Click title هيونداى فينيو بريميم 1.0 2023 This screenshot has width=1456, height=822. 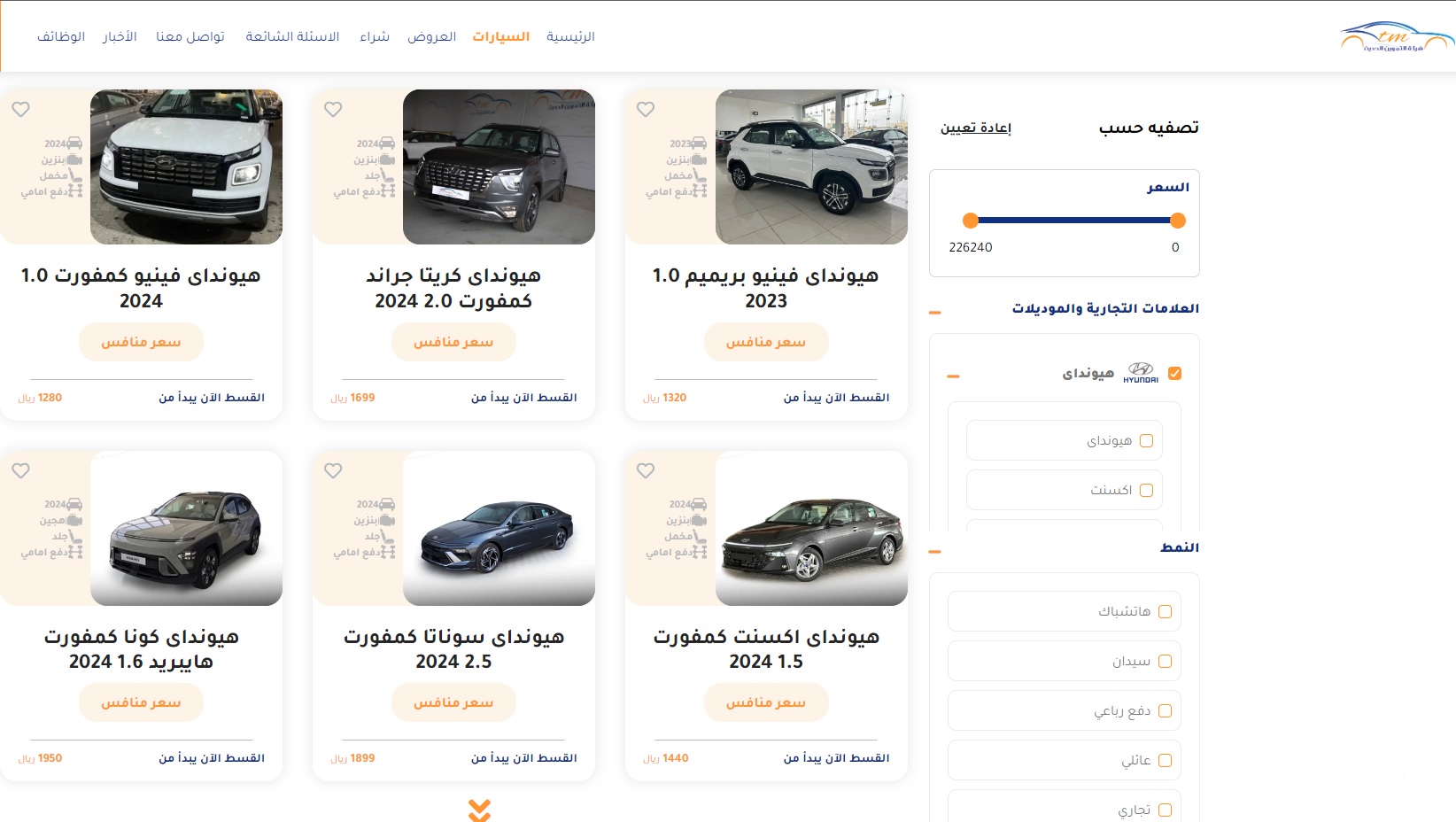766,288
